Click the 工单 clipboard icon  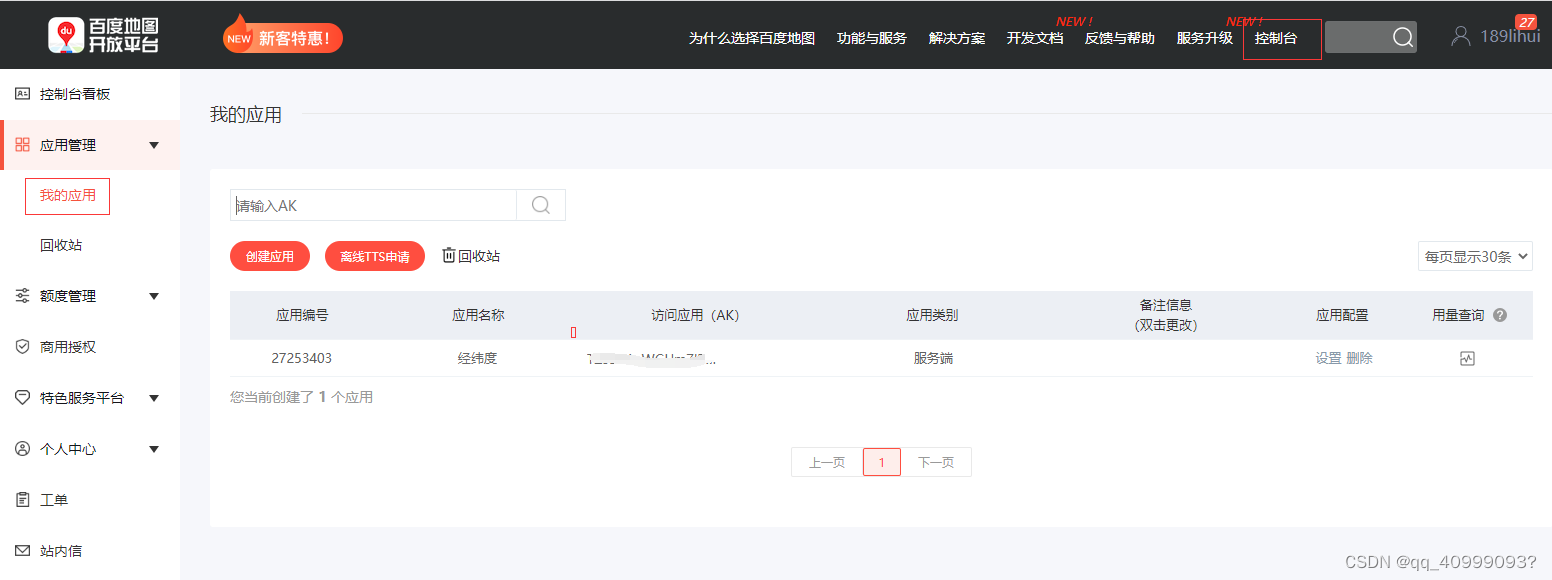(x=22, y=500)
